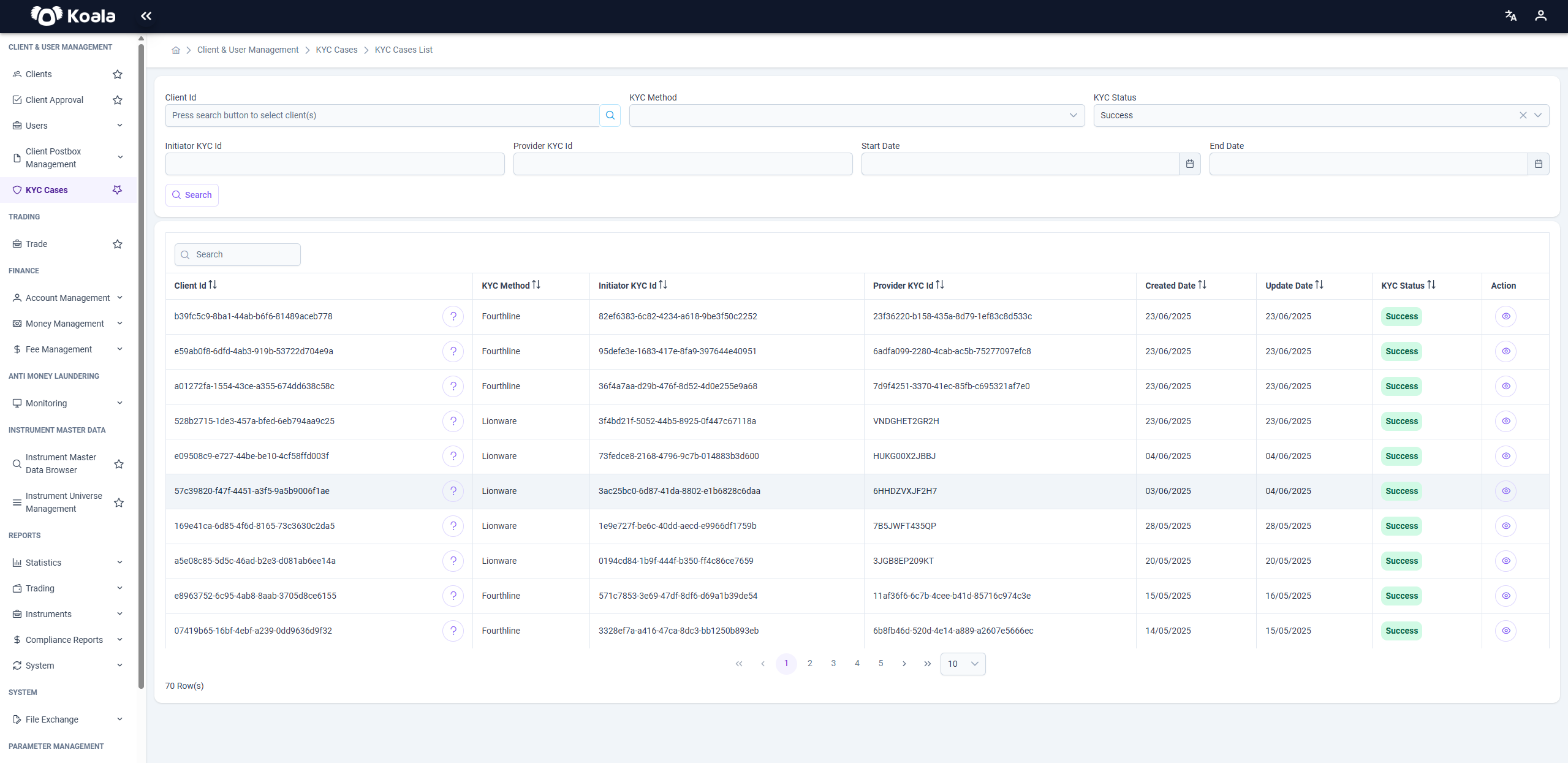This screenshot has height=763, width=1568.
Task: Open the Start Date calendar picker
Action: pos(1189,164)
